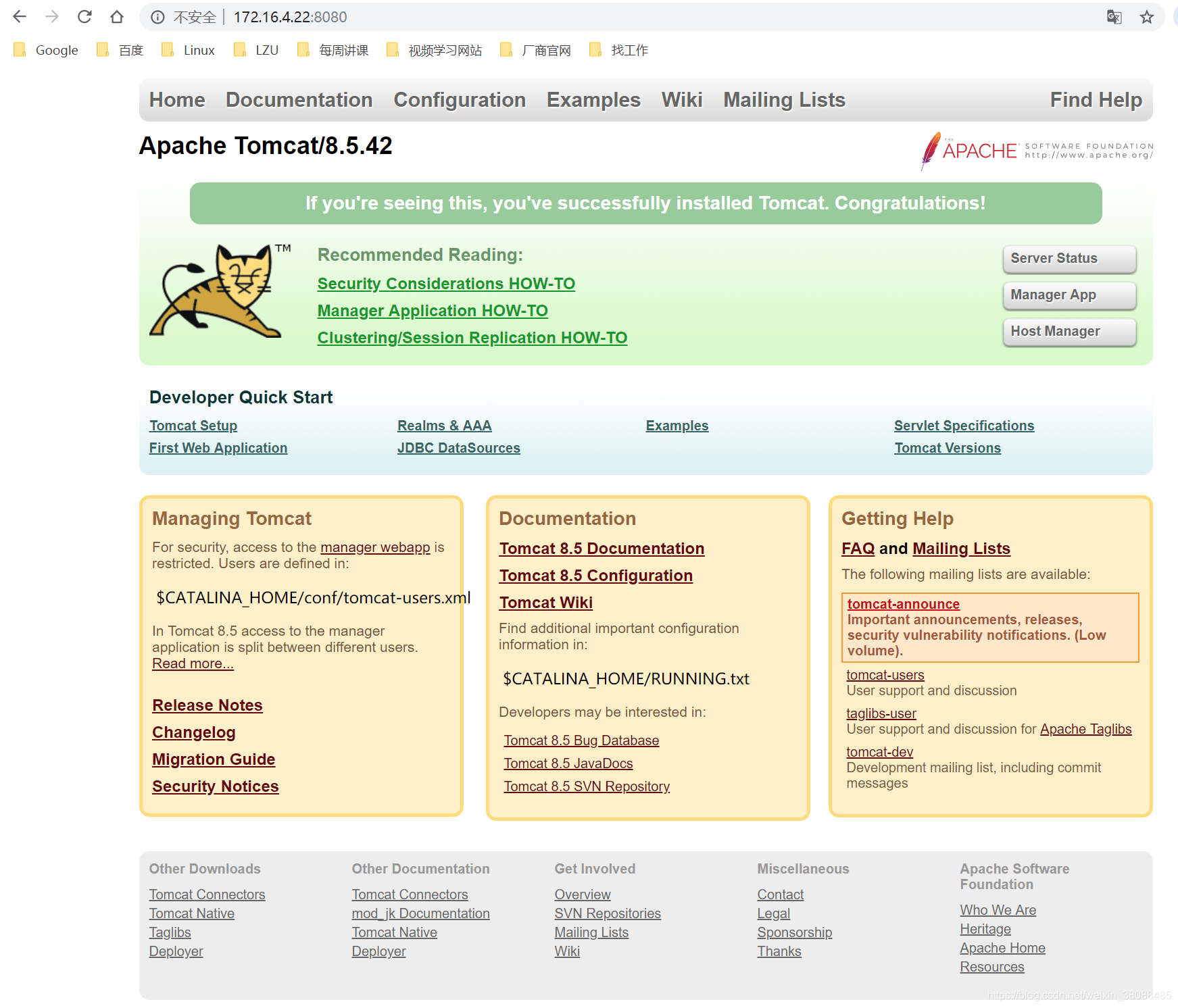The height and width of the screenshot is (1008, 1178).
Task: Click the Apache Software Foundation feather logo
Action: tap(1037, 151)
